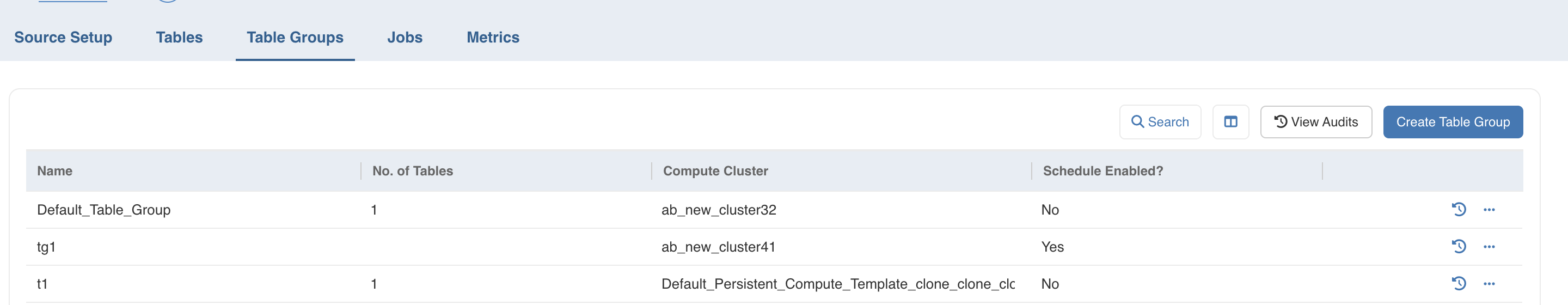Click the Default_Table_Group name cell

(x=103, y=210)
